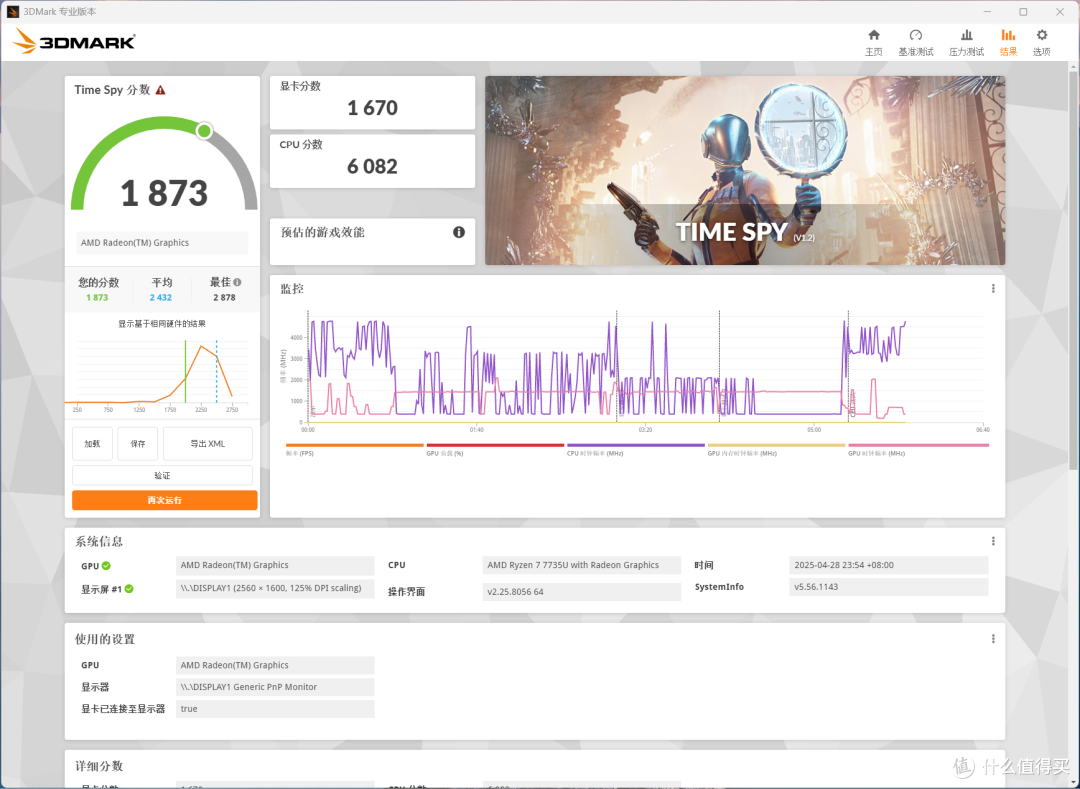Open the 使用的设置 panel three-dot menu
The width and height of the screenshot is (1080, 789).
coord(993,639)
